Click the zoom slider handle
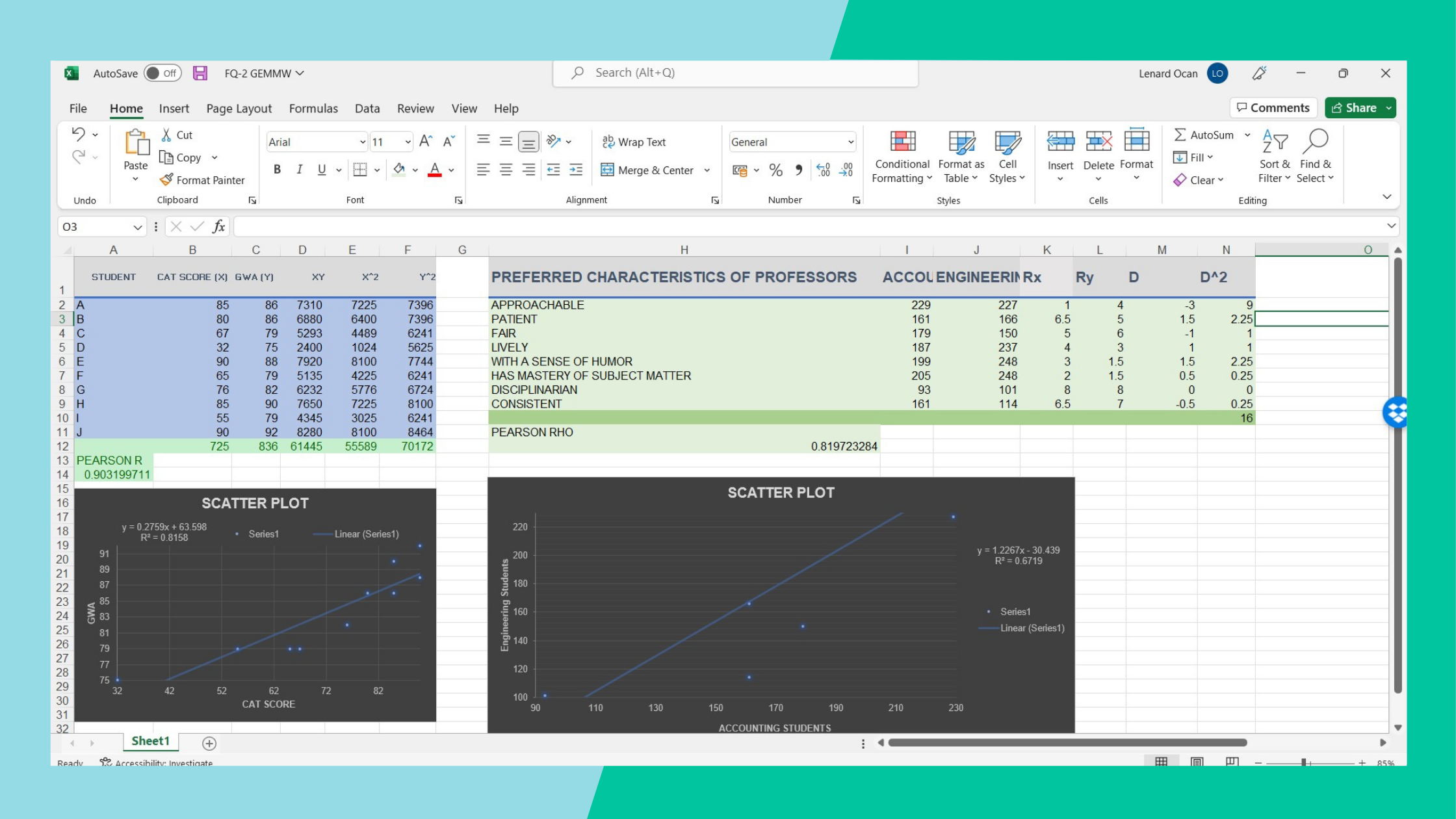1456x819 pixels. pyautogui.click(x=1303, y=762)
